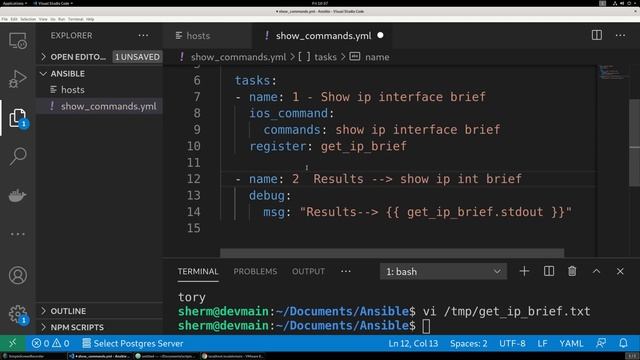The width and height of the screenshot is (640, 360).
Task: Click 'register: get_ip_brief' on line 10
Action: point(328,146)
